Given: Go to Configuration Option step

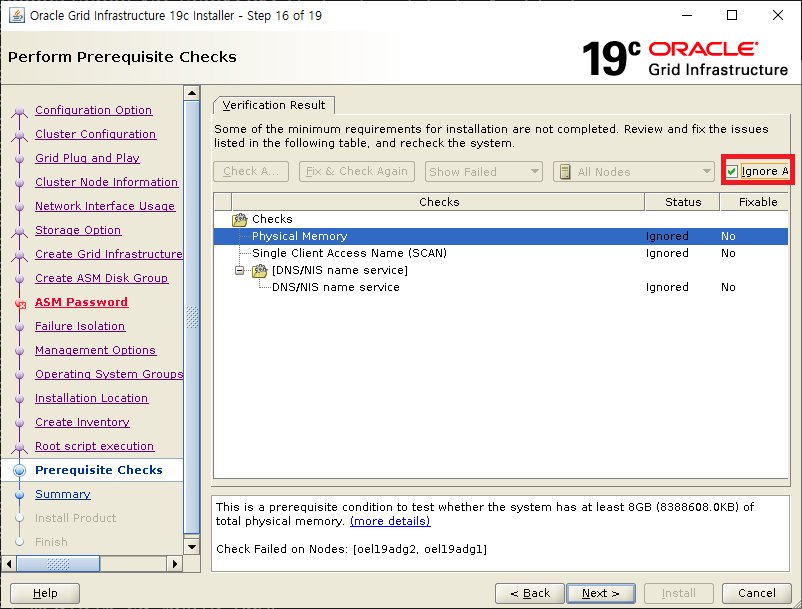Looking at the screenshot, I should pyautogui.click(x=94, y=110).
